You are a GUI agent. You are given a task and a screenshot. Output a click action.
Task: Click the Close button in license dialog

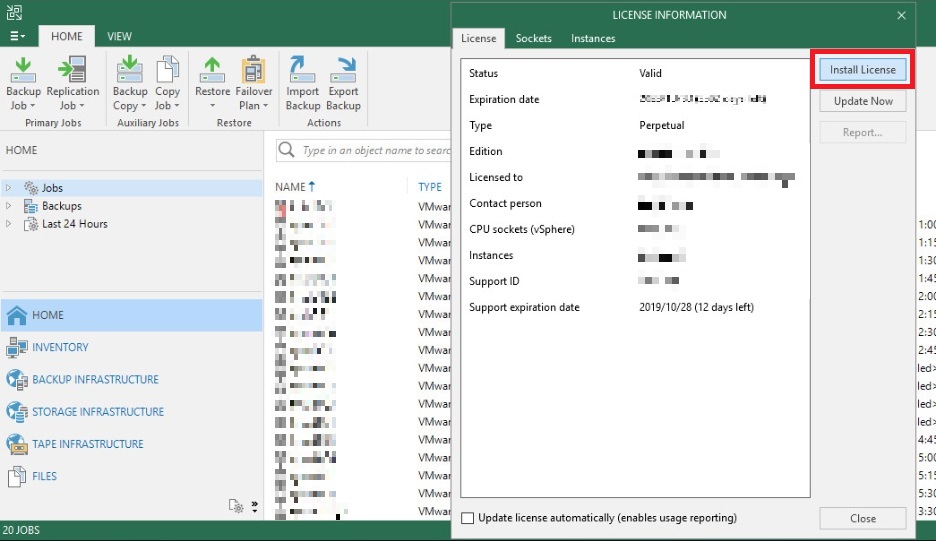tap(863, 518)
